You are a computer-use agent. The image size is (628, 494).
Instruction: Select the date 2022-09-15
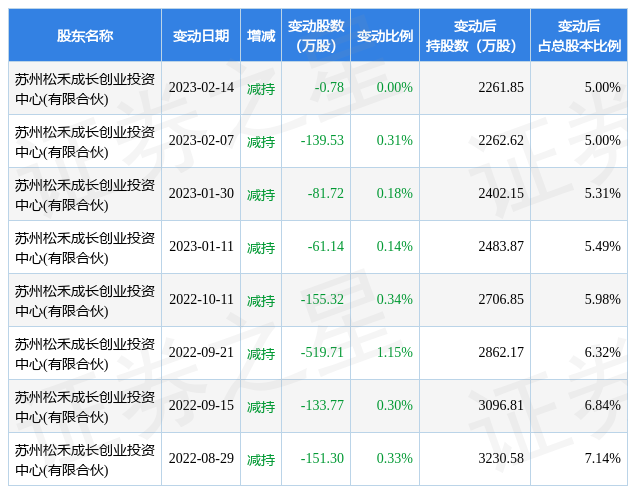click(201, 405)
